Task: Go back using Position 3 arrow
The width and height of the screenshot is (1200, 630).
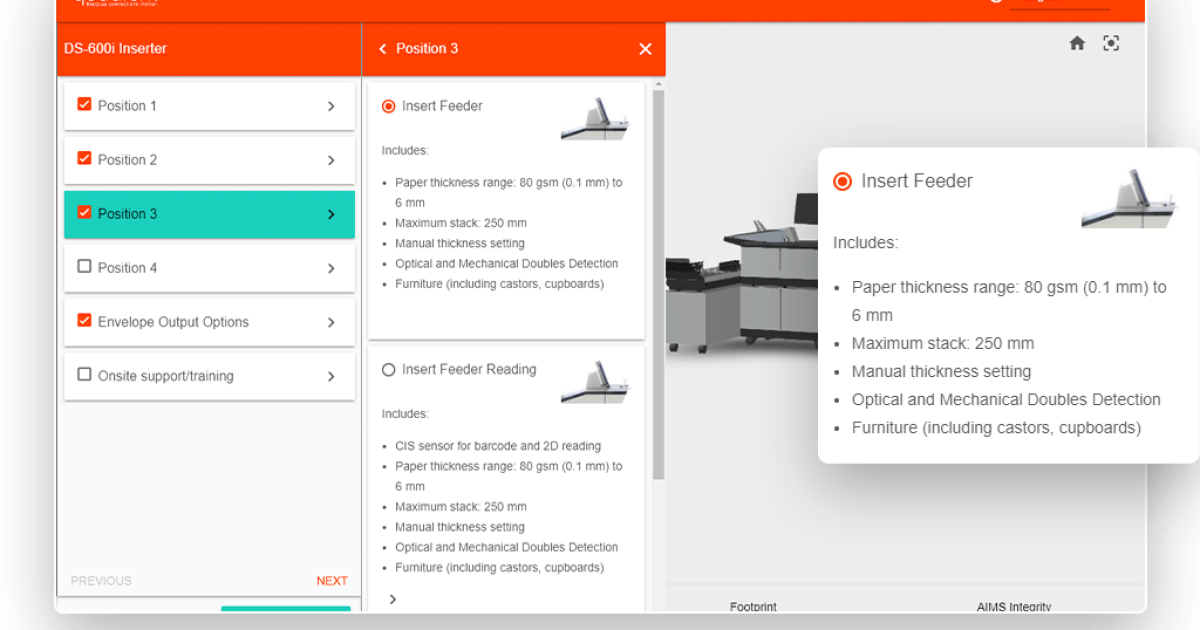Action: [383, 49]
